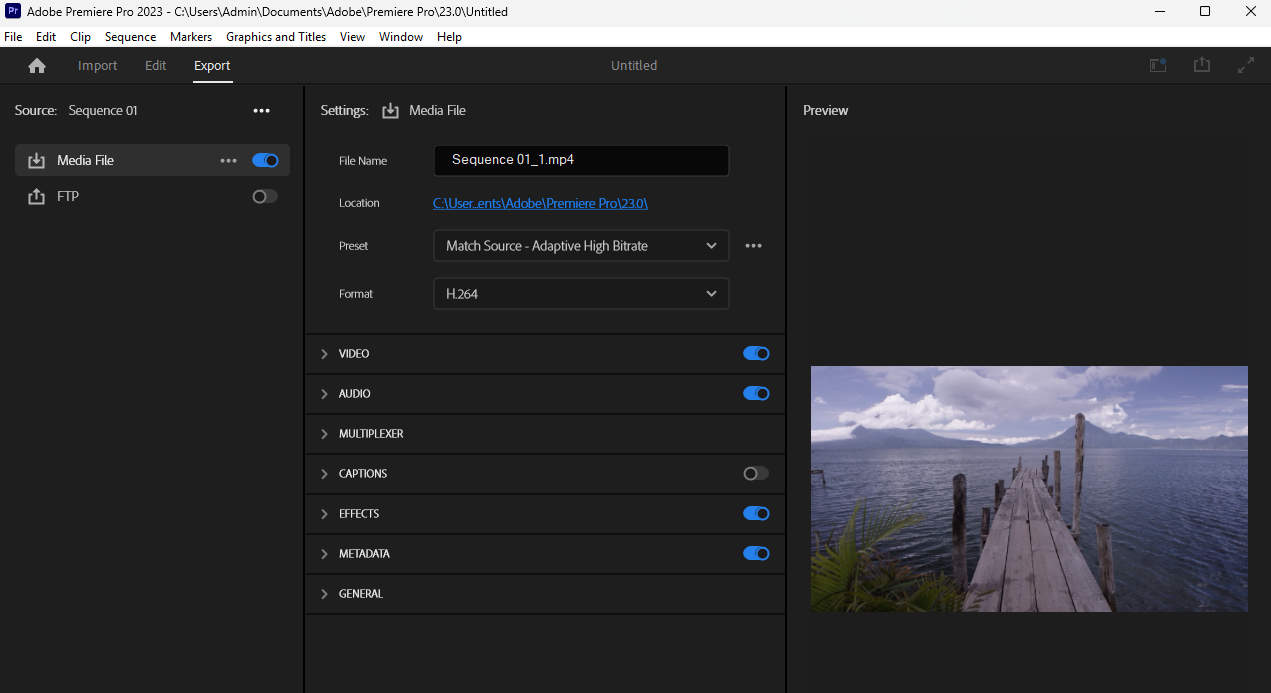Expand the VIDEO settings section
This screenshot has height=693, width=1271.
click(x=324, y=354)
